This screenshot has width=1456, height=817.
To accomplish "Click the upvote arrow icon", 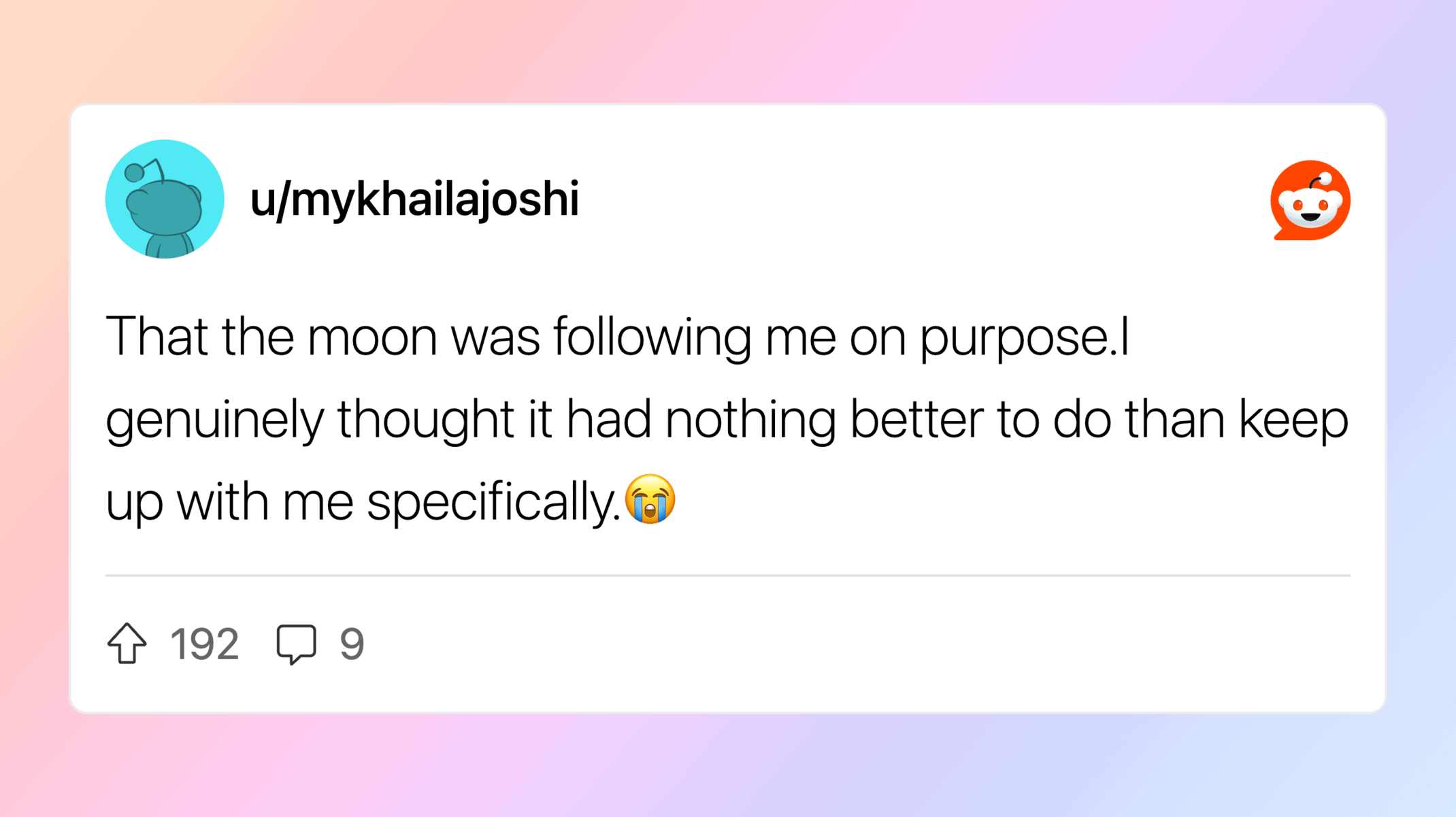I will 127,643.
